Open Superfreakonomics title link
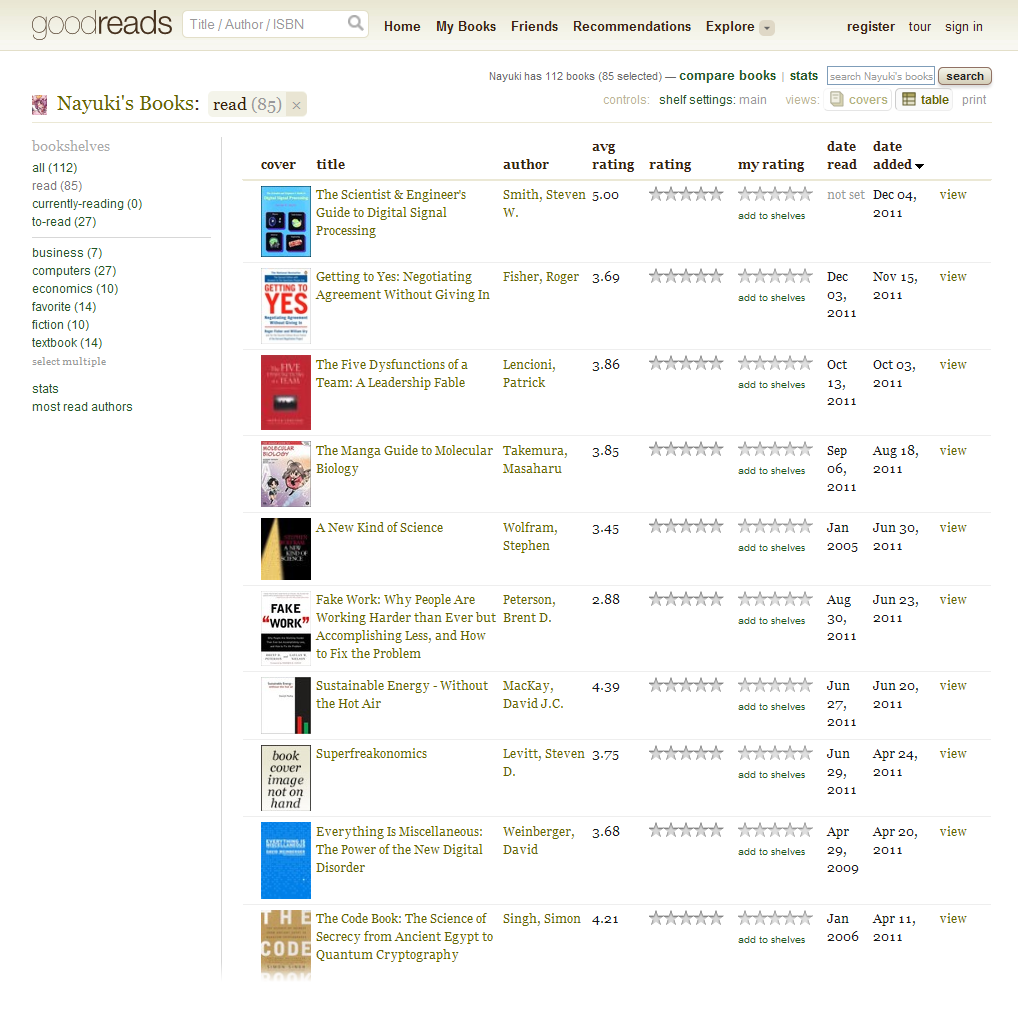Viewport: 1018px width, 1018px height. coord(371,754)
